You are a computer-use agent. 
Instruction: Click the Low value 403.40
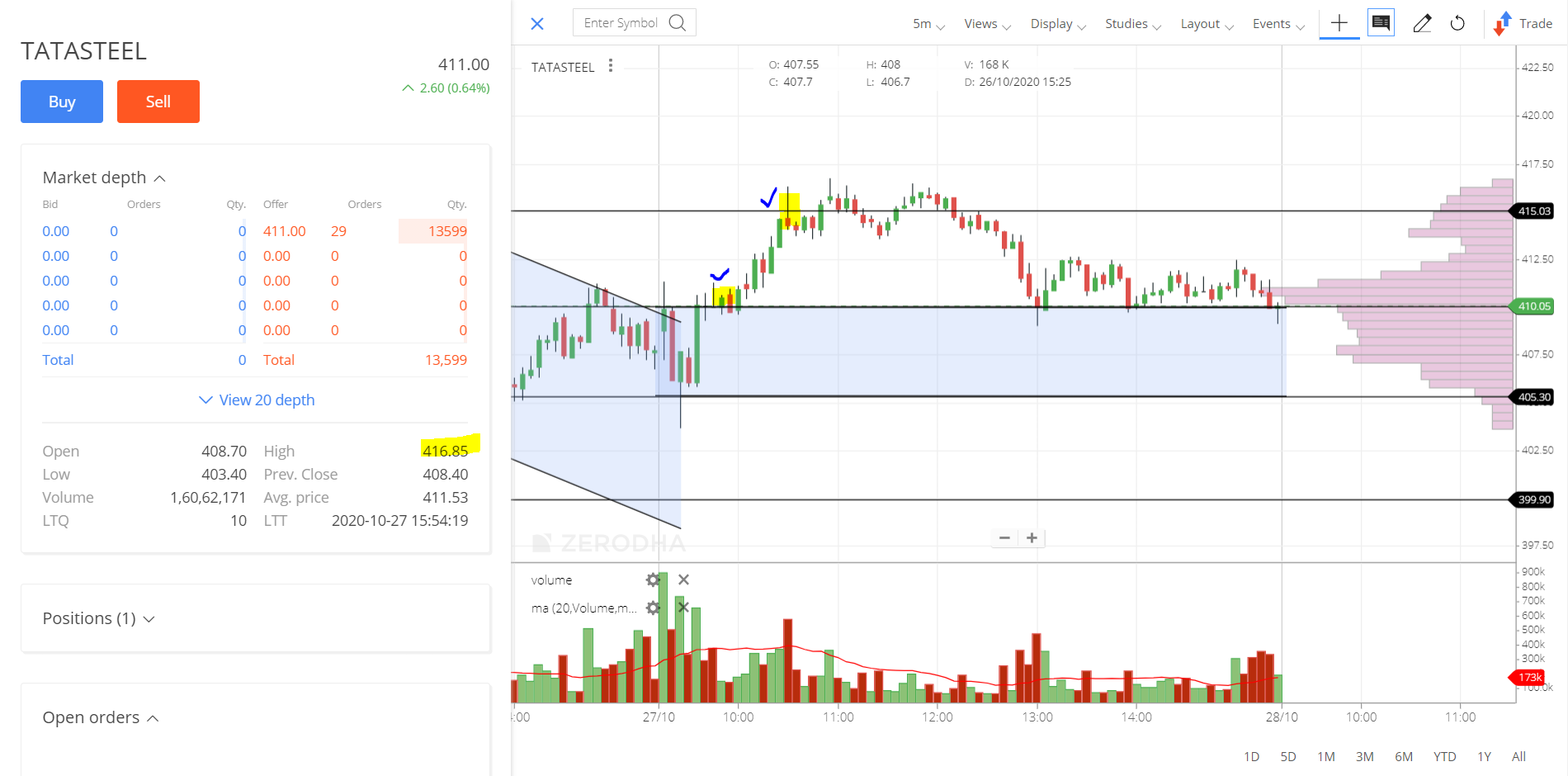pyautogui.click(x=224, y=474)
